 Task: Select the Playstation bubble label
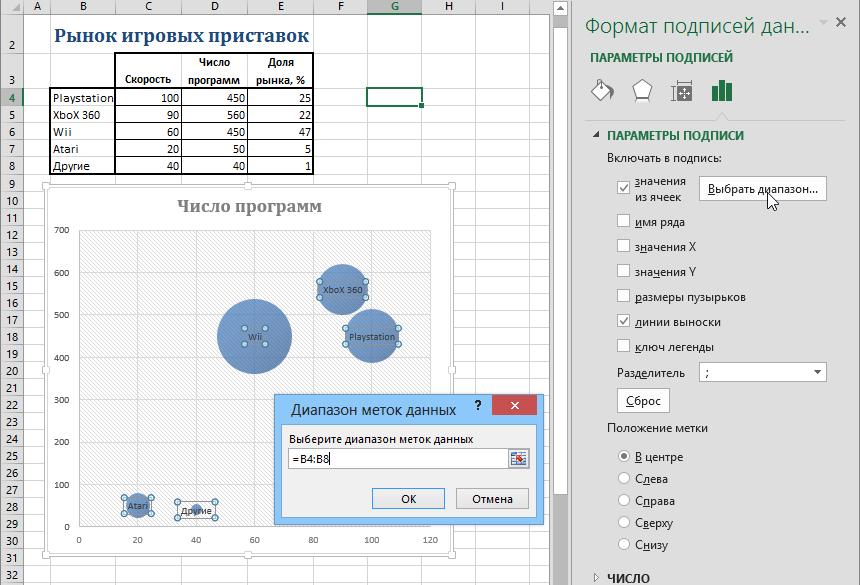(x=372, y=336)
